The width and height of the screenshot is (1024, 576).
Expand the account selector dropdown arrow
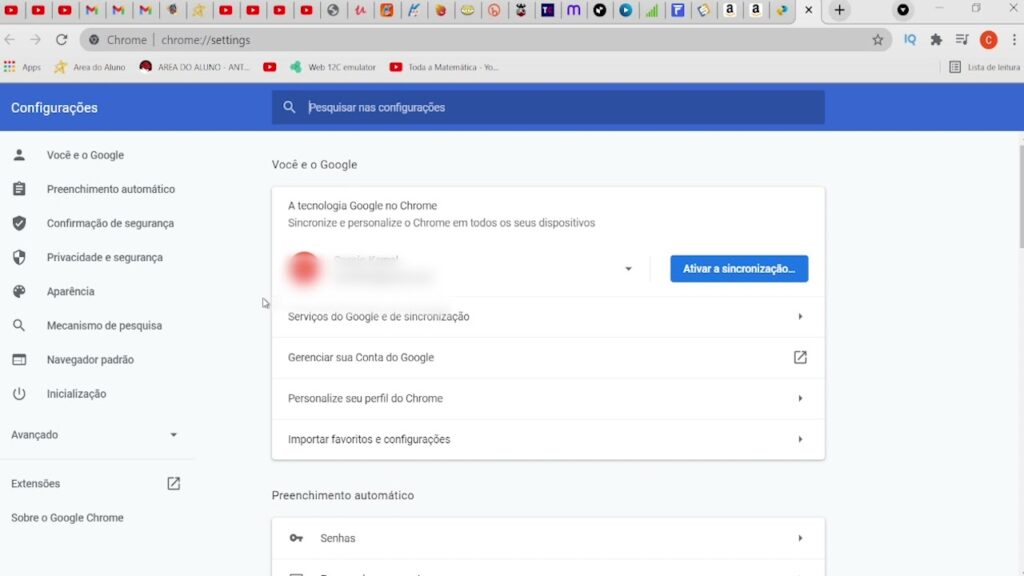pos(628,268)
